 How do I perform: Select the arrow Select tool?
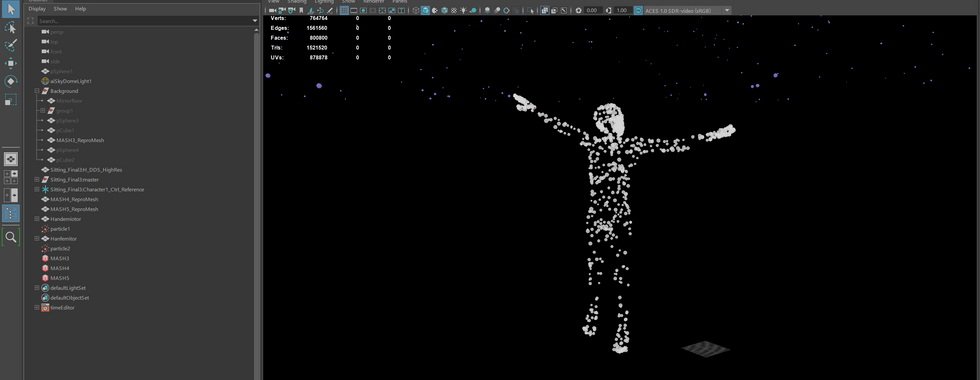11,9
